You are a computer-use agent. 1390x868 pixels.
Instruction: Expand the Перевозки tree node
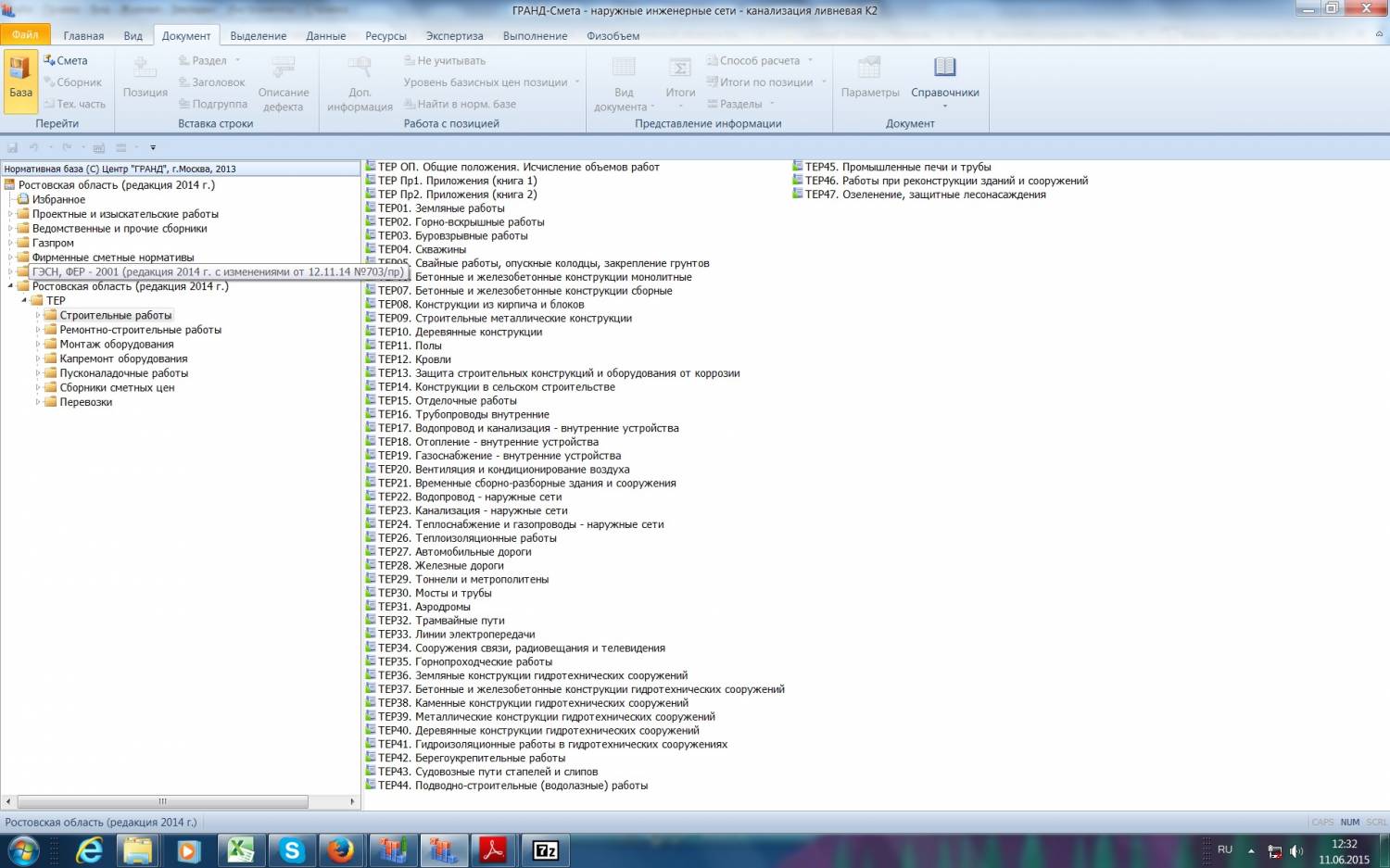(x=39, y=402)
